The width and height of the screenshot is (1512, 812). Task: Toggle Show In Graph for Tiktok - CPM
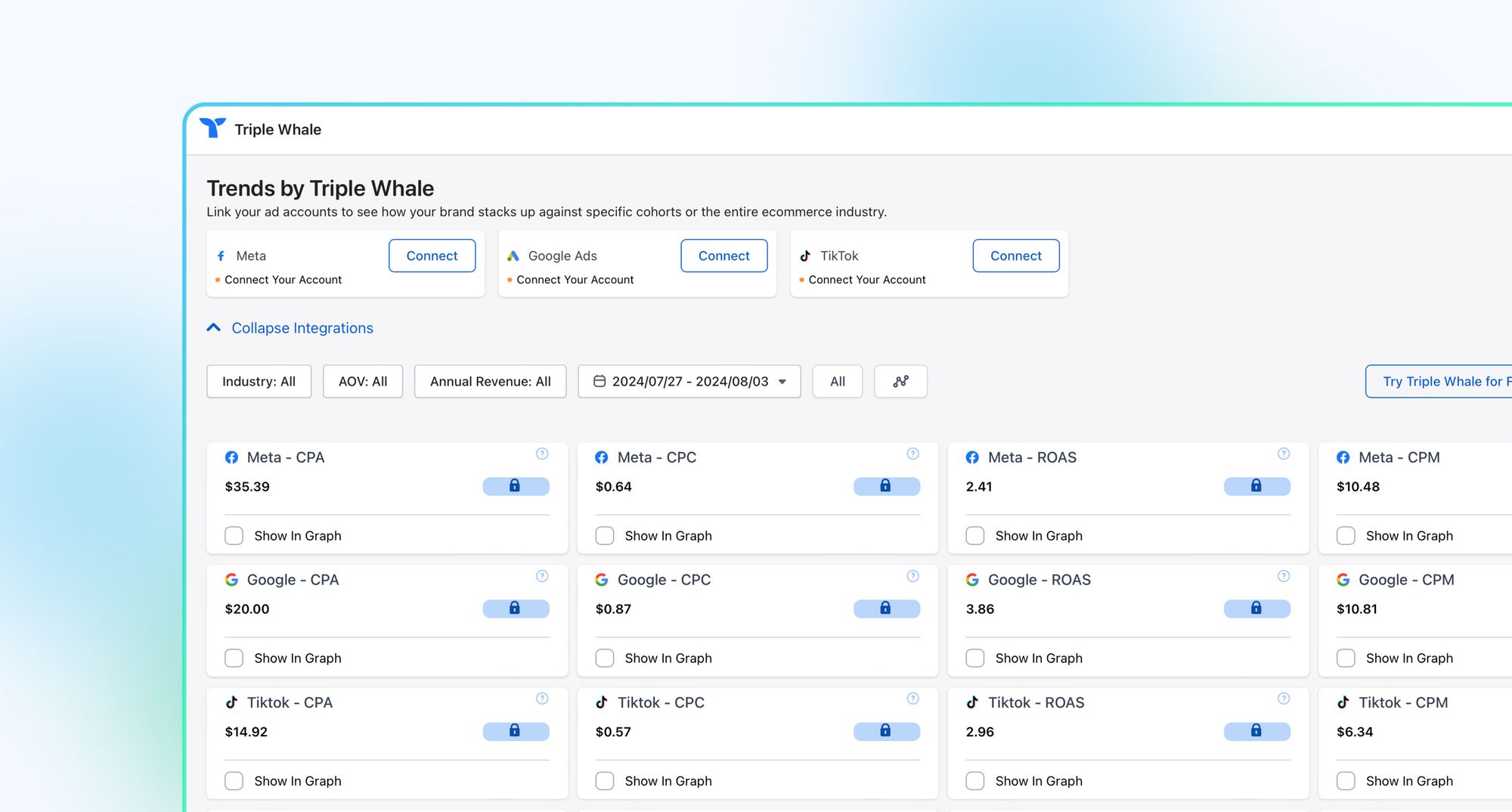(x=1346, y=780)
